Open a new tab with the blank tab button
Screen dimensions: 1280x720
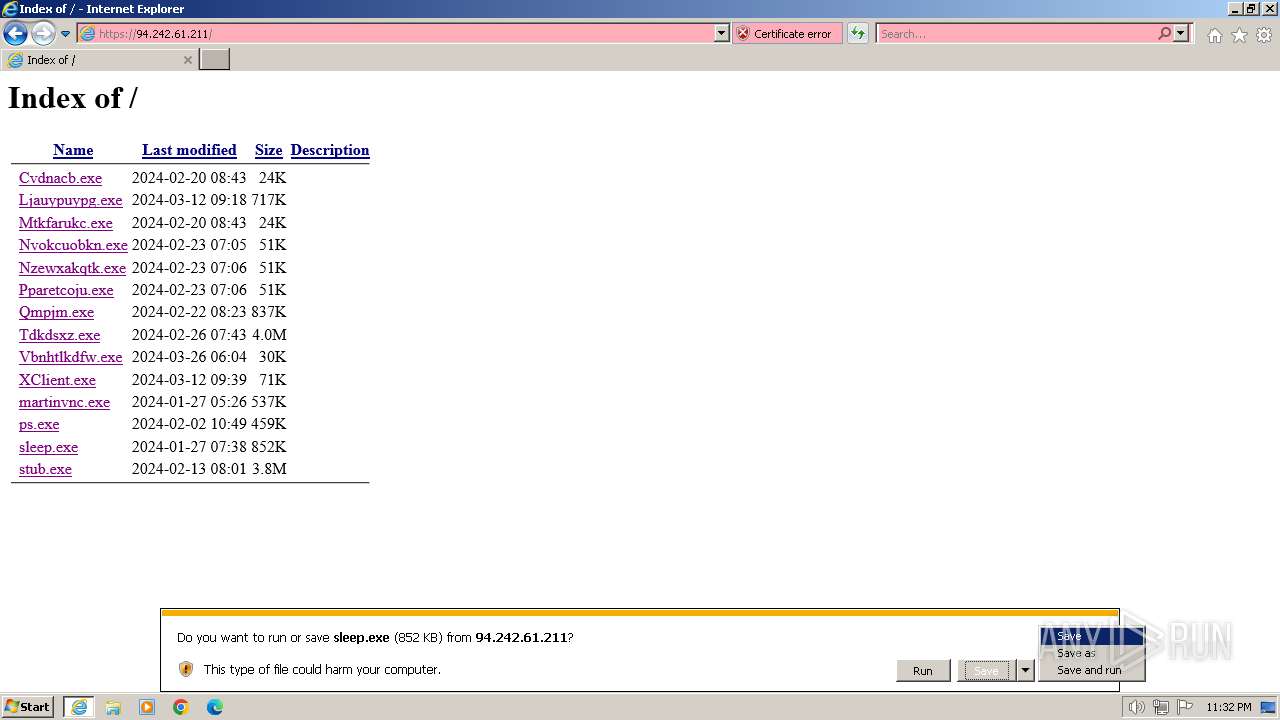(x=215, y=60)
